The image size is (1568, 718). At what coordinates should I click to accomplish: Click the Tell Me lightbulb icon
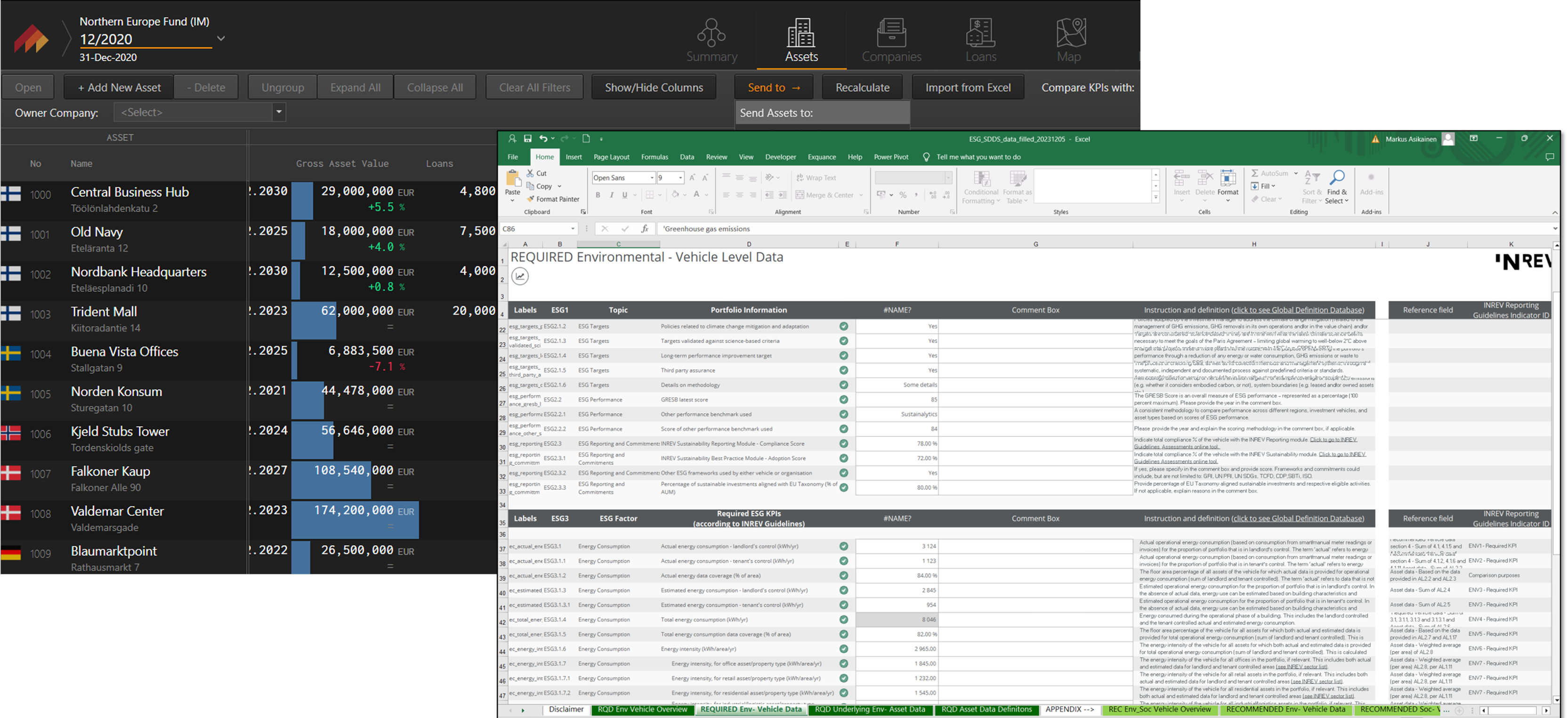tap(926, 157)
